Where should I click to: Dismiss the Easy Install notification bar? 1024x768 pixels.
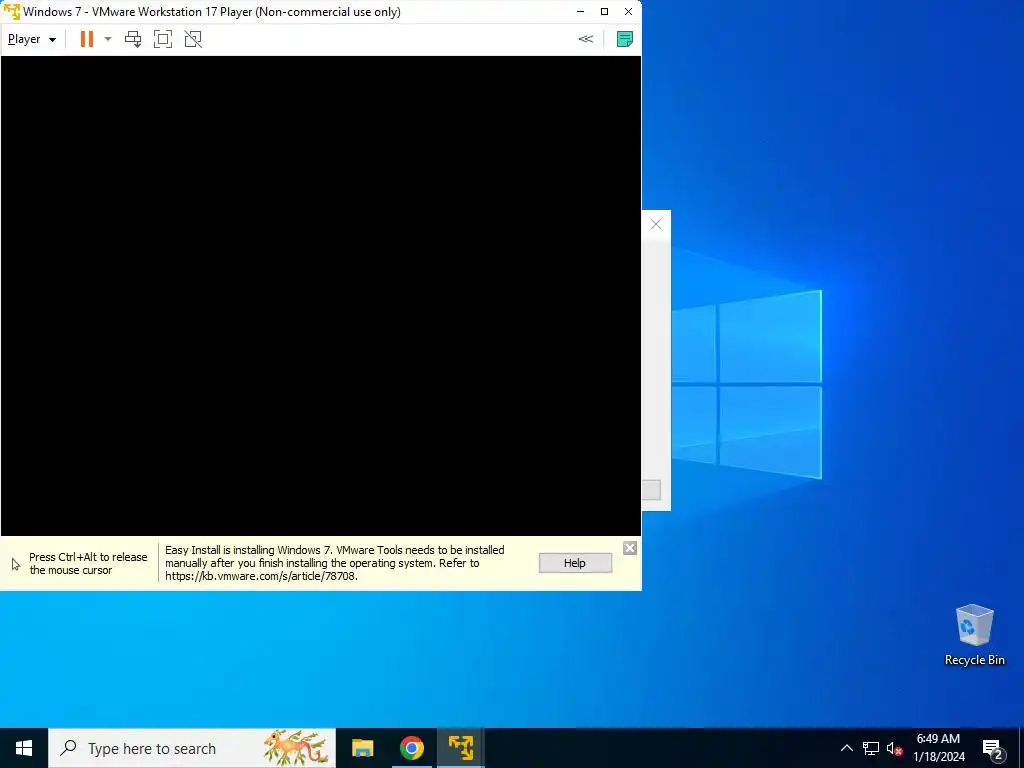630,548
